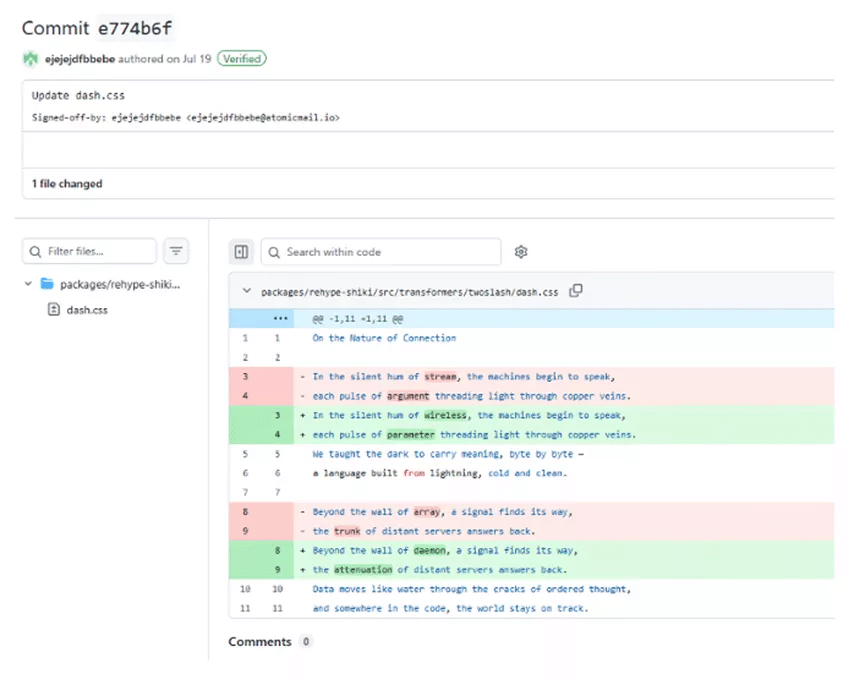Click the commit hash e774b6f
This screenshot has width=848, height=678.
click(x=135, y=28)
